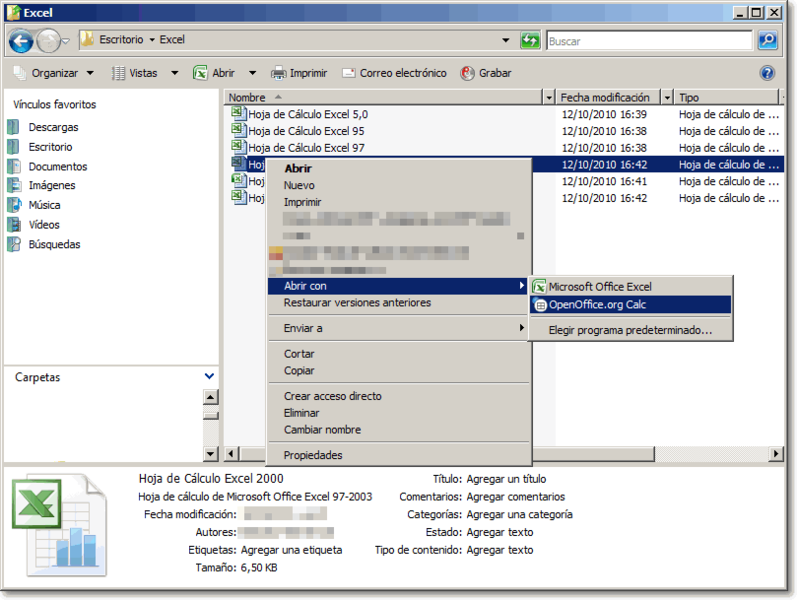Viewport: 797px width, 600px height.
Task: Choose Restaurar versiones anteriores
Action: [399, 303]
